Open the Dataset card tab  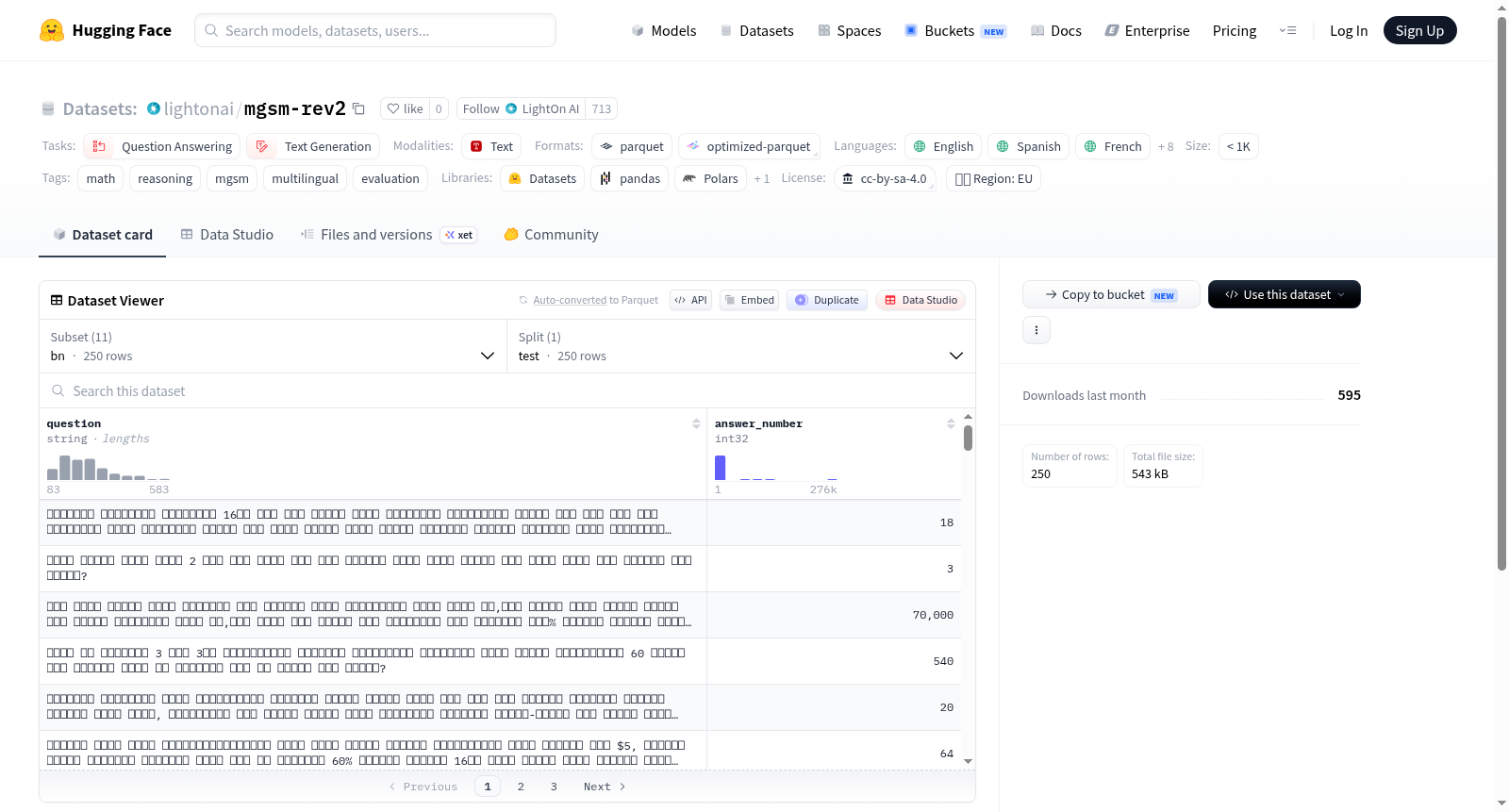tap(102, 234)
